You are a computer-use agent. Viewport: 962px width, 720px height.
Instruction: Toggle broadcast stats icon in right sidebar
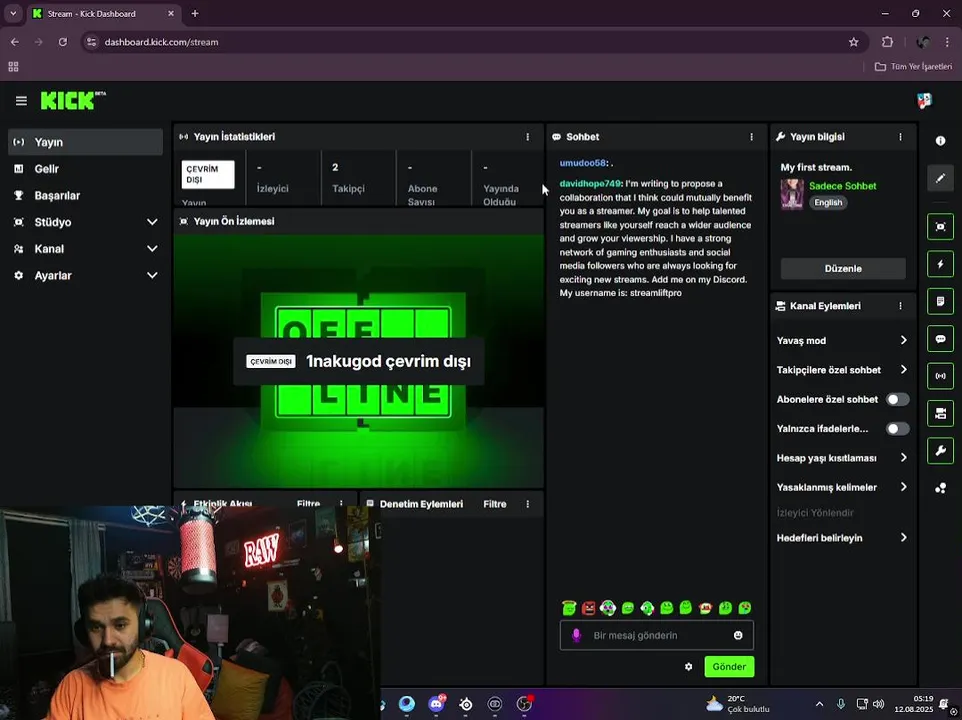[940, 376]
